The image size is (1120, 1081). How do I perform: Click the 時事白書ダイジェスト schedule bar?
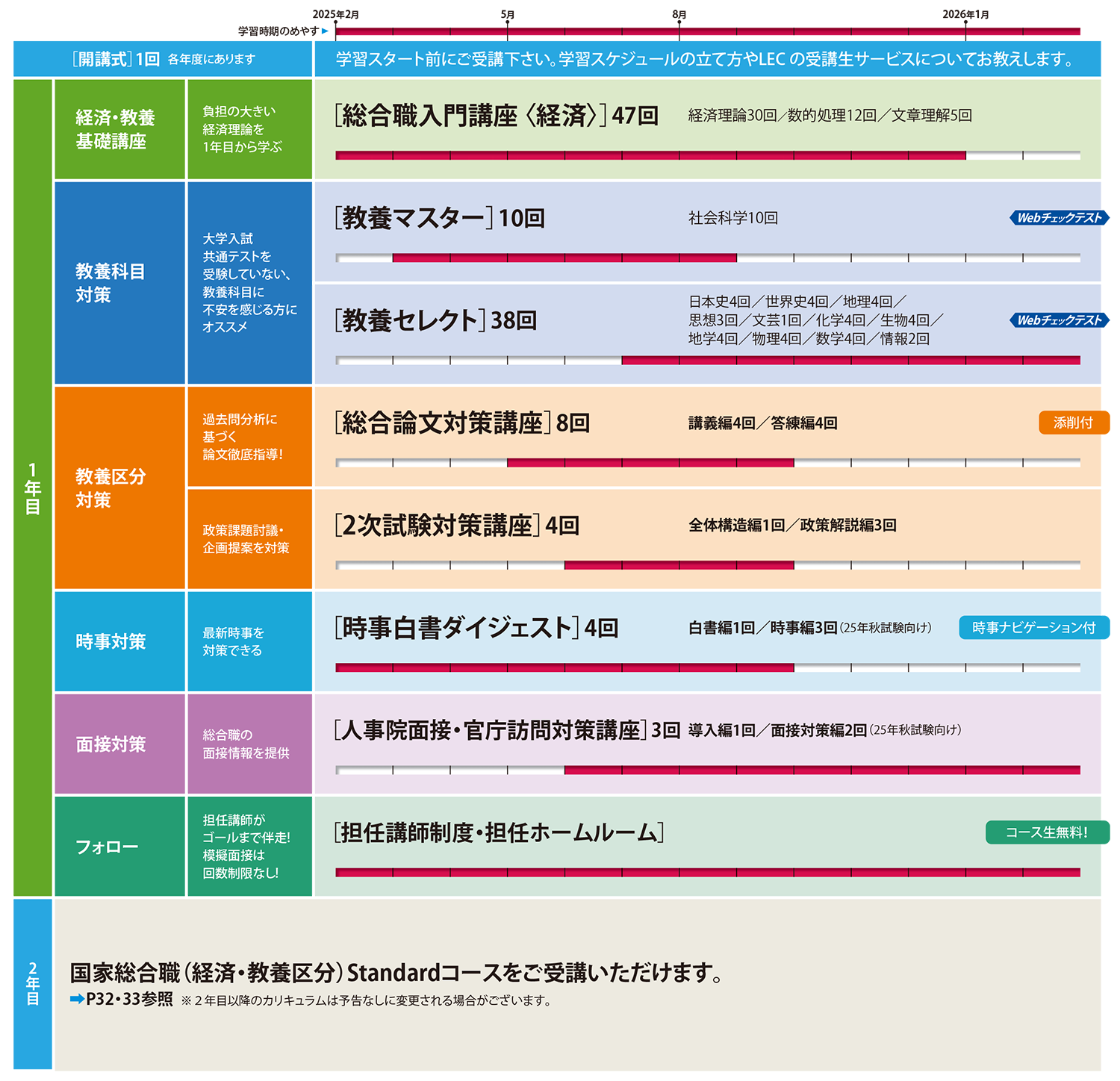[x=708, y=667]
